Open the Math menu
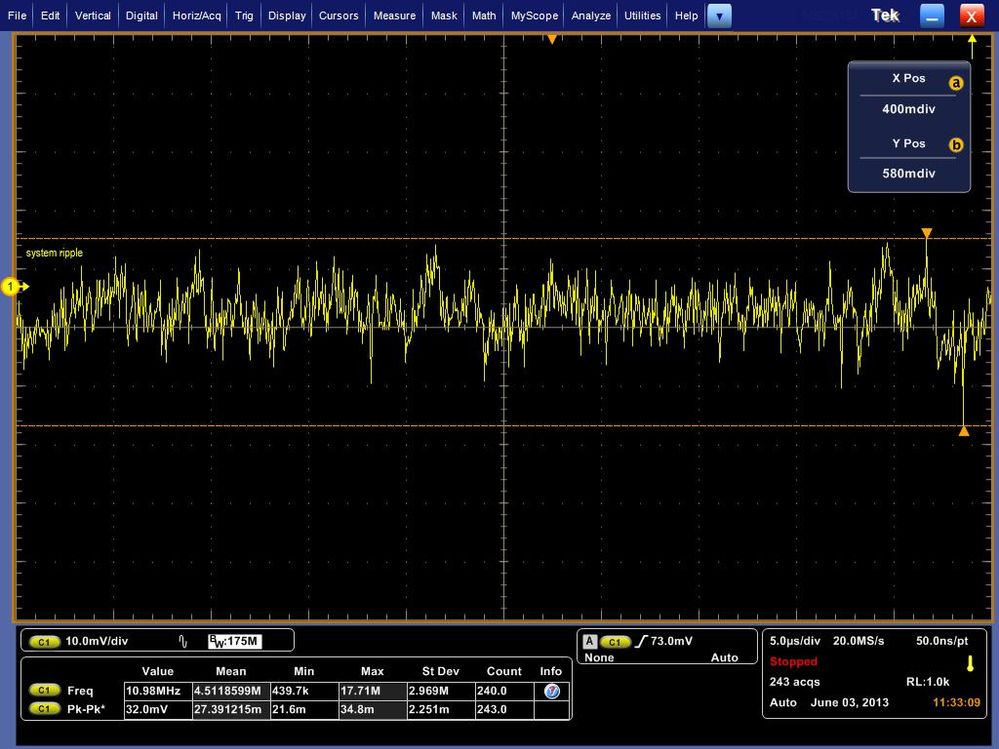Viewport: 999px width, 749px height. (x=484, y=15)
